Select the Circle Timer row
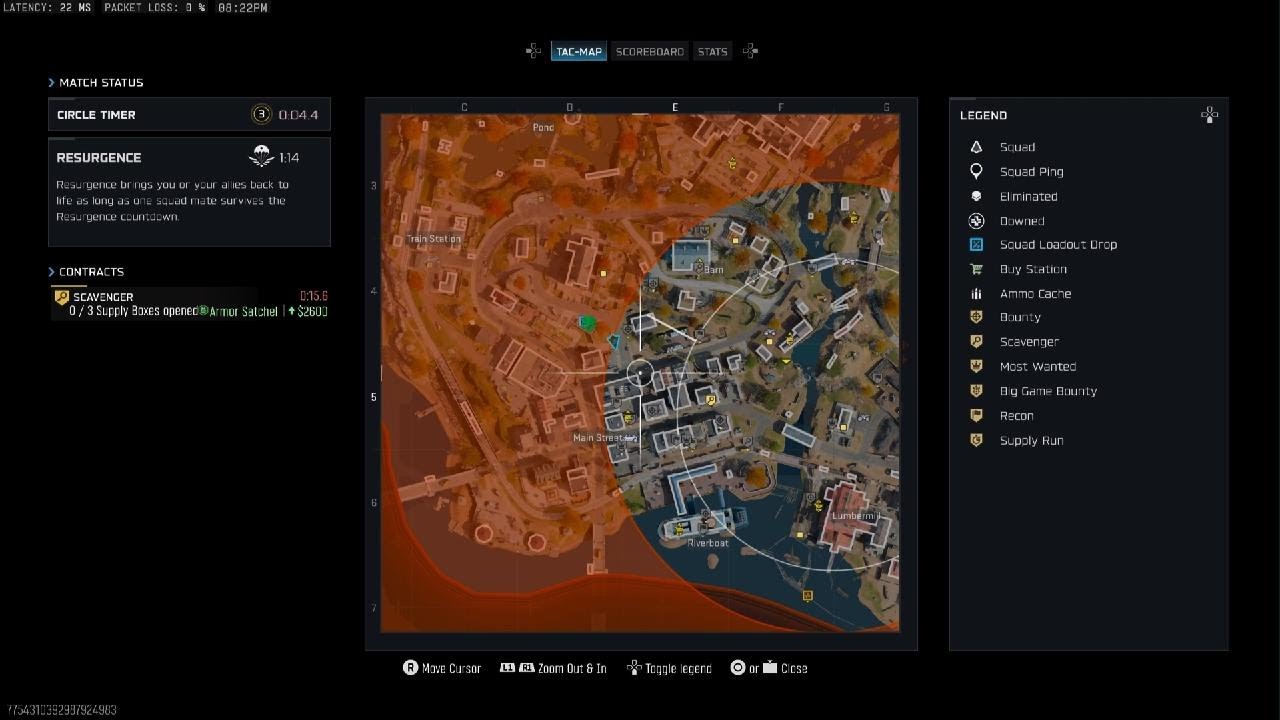Screen dimensions: 1280x720 pyautogui.click(x=189, y=114)
